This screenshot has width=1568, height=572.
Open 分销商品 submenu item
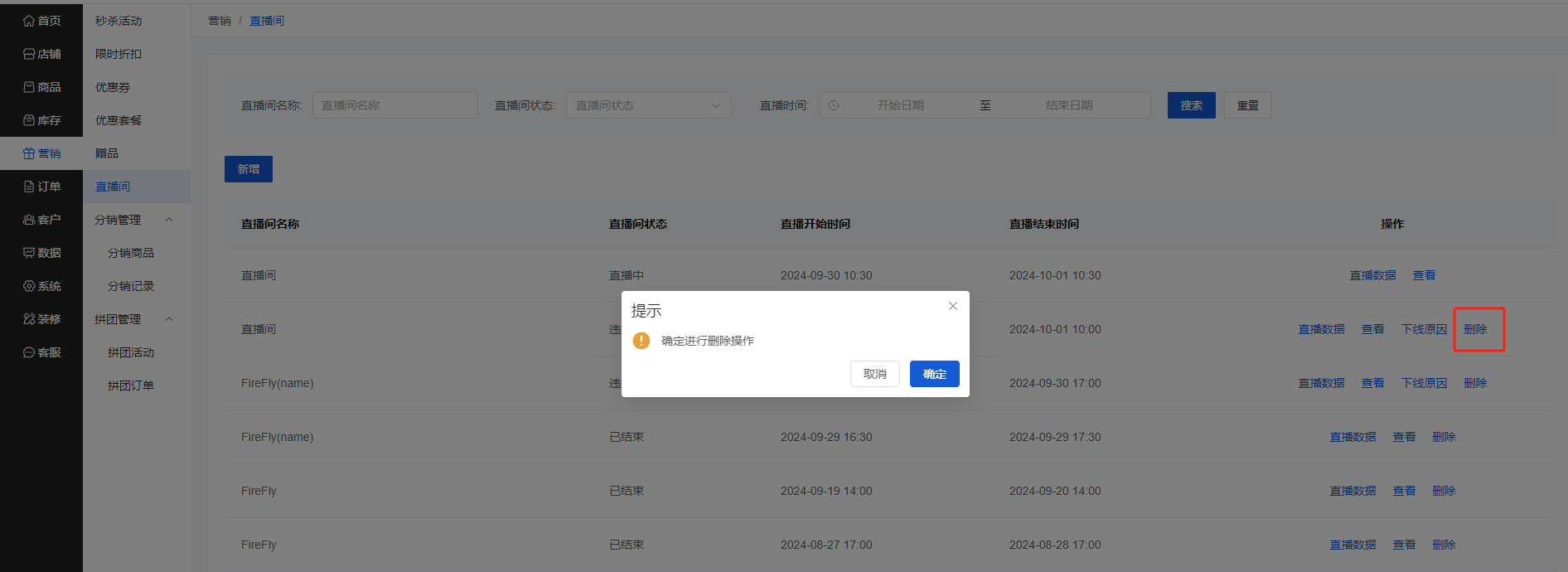coord(131,253)
